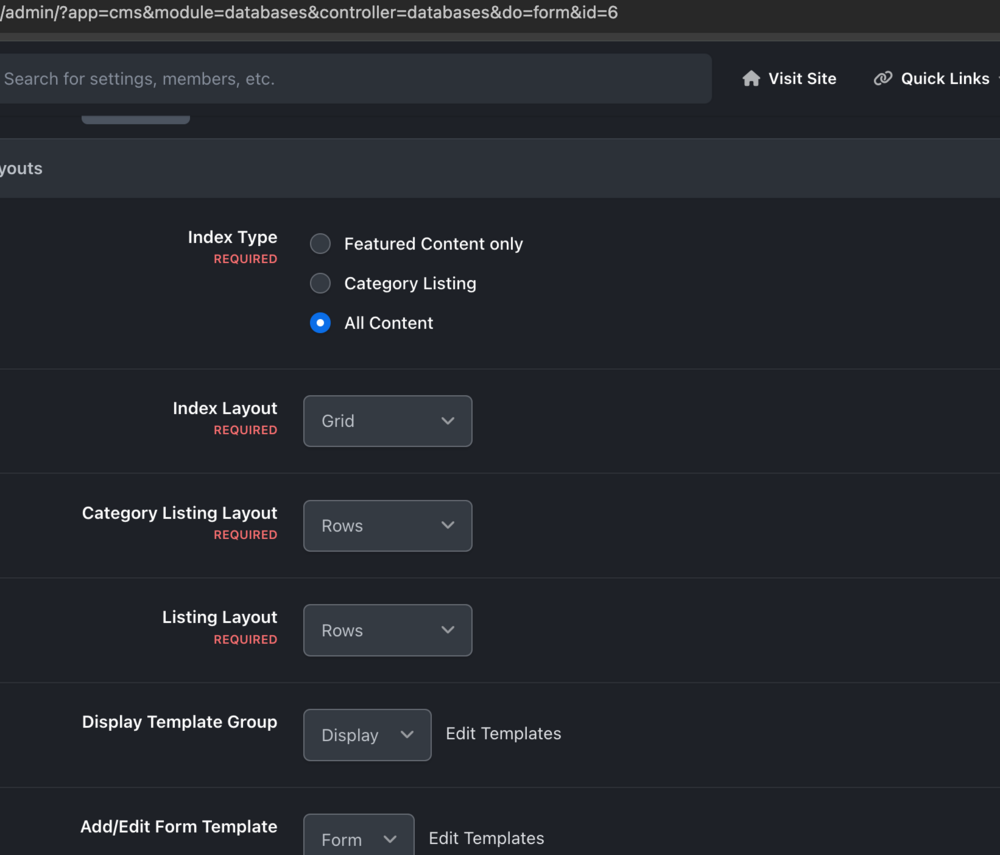The height and width of the screenshot is (855, 1000).
Task: Open the Listing Layout Rows dropdown
Action: 388,630
